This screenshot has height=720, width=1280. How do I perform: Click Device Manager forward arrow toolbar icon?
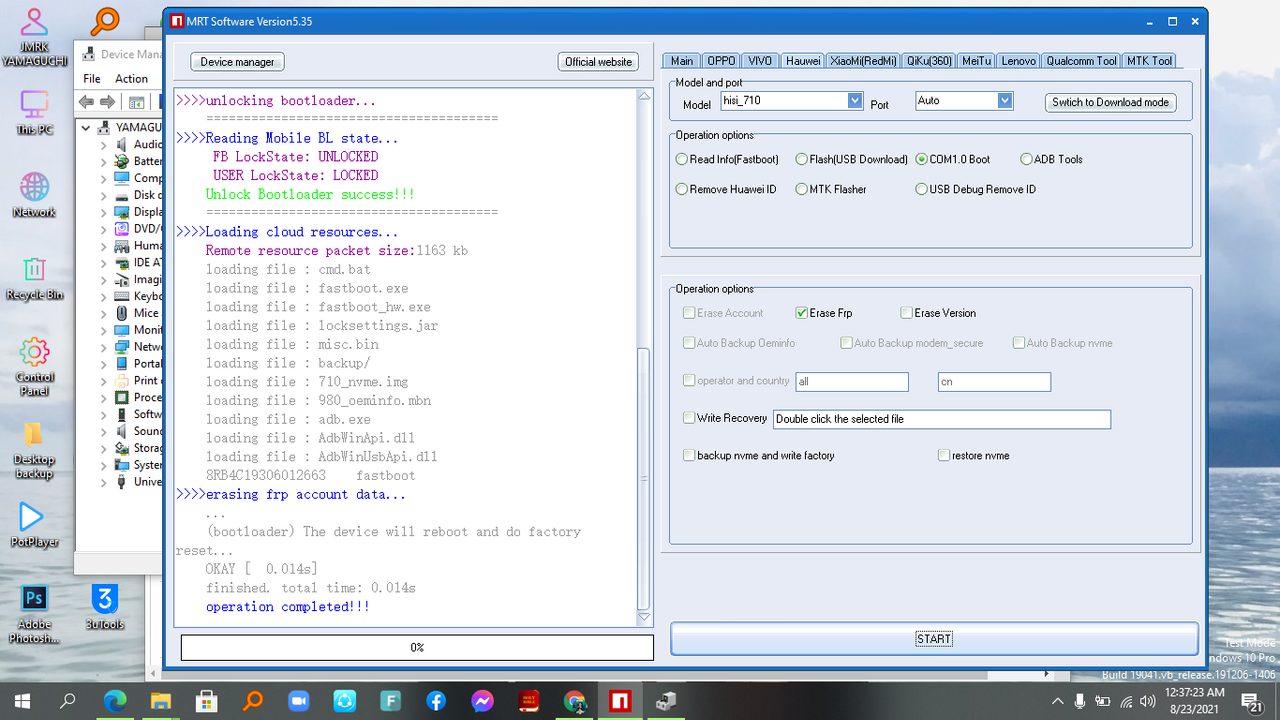(x=106, y=102)
